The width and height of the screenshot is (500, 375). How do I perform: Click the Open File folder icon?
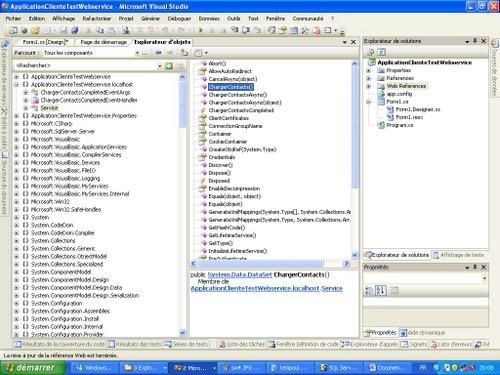(x=35, y=31)
